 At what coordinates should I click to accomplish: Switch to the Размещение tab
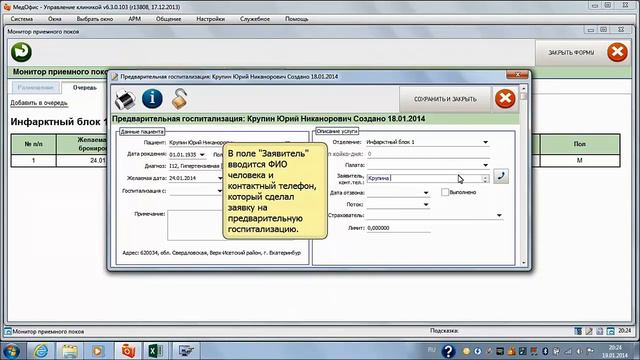[36, 87]
